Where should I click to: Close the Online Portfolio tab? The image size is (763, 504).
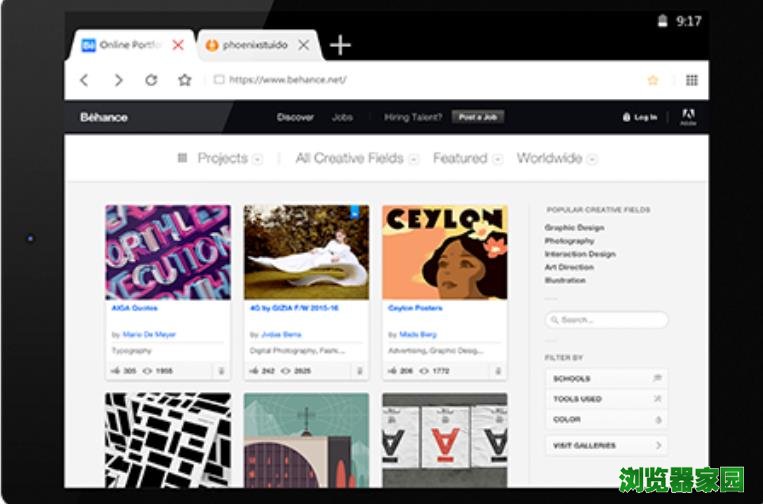pyautogui.click(x=178, y=45)
